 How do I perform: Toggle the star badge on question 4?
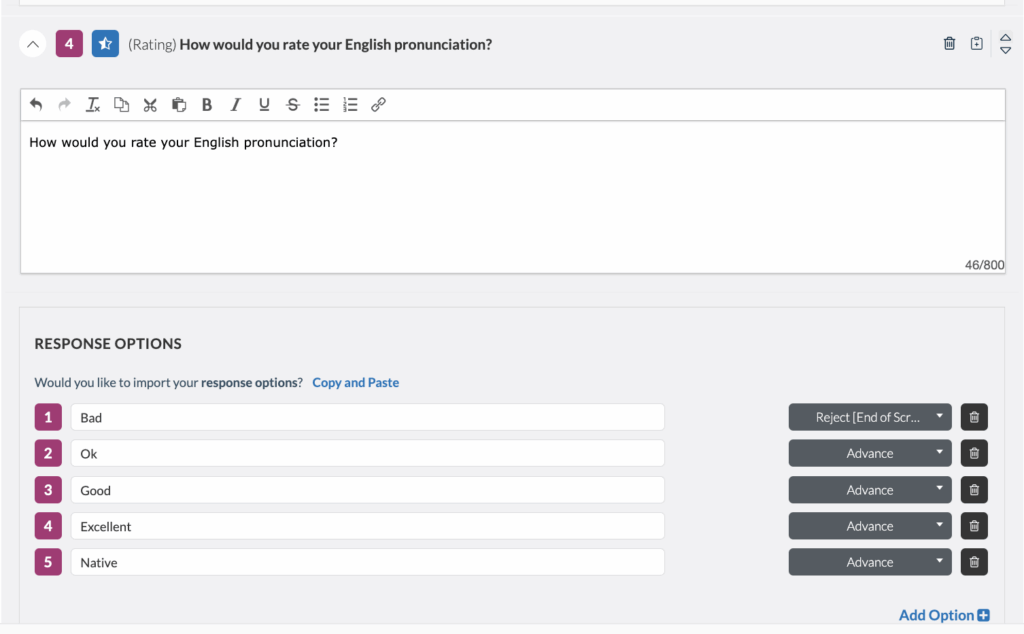pos(105,43)
